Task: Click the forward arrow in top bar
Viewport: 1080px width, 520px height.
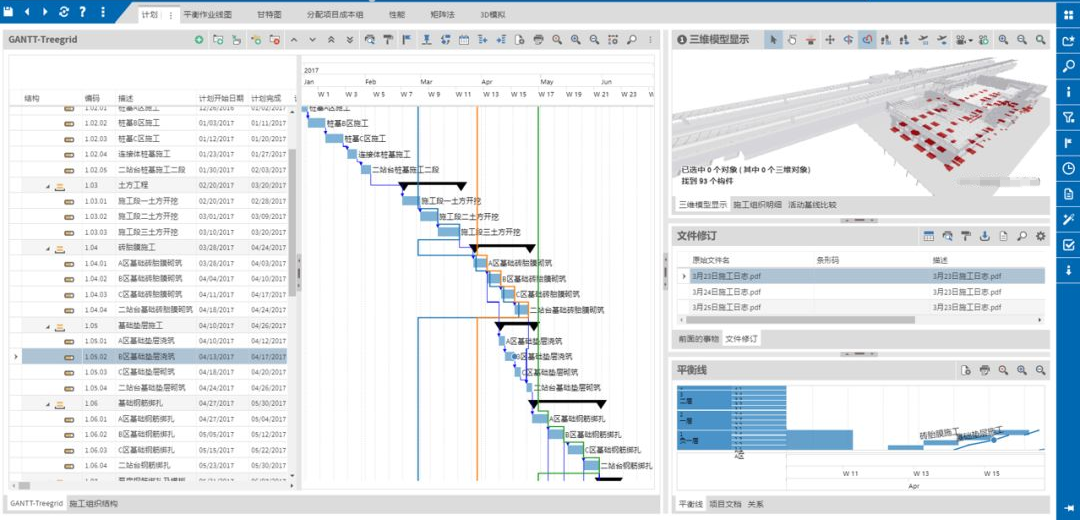Action: tap(45, 12)
